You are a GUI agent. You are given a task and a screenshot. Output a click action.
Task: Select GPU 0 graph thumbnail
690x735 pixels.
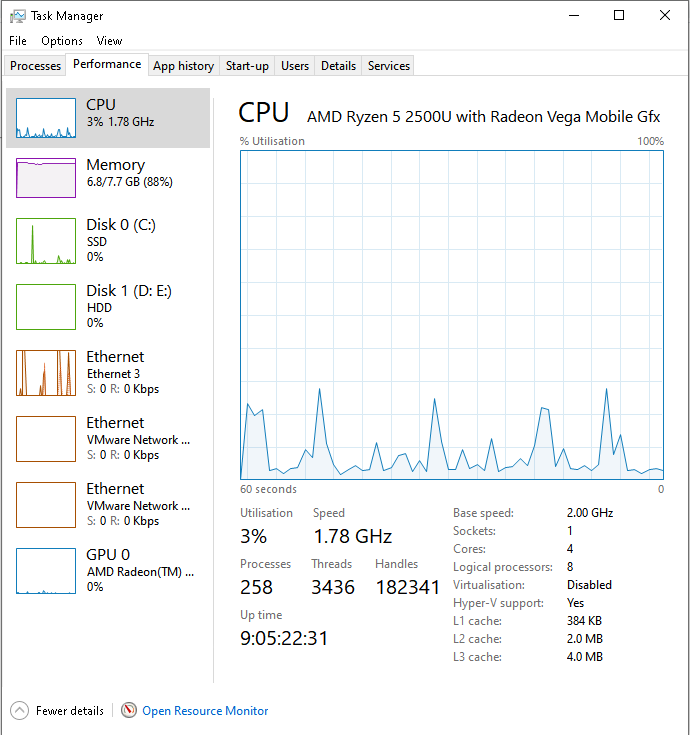tap(46, 571)
